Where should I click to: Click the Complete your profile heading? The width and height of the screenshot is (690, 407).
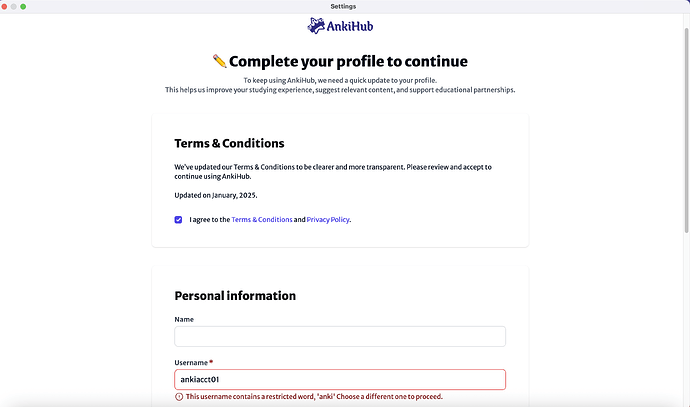(x=348, y=61)
